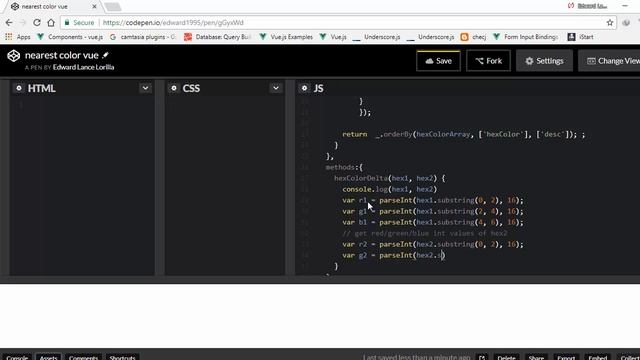Open Edward Lance Lorilla author profile
The width and height of the screenshot is (640, 360).
tap(83, 67)
